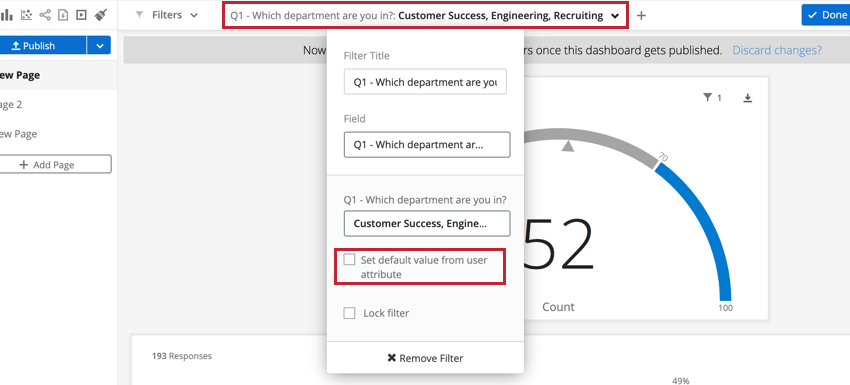The height and width of the screenshot is (385, 850).
Task: Click the Count label under gauge
Action: point(558,307)
